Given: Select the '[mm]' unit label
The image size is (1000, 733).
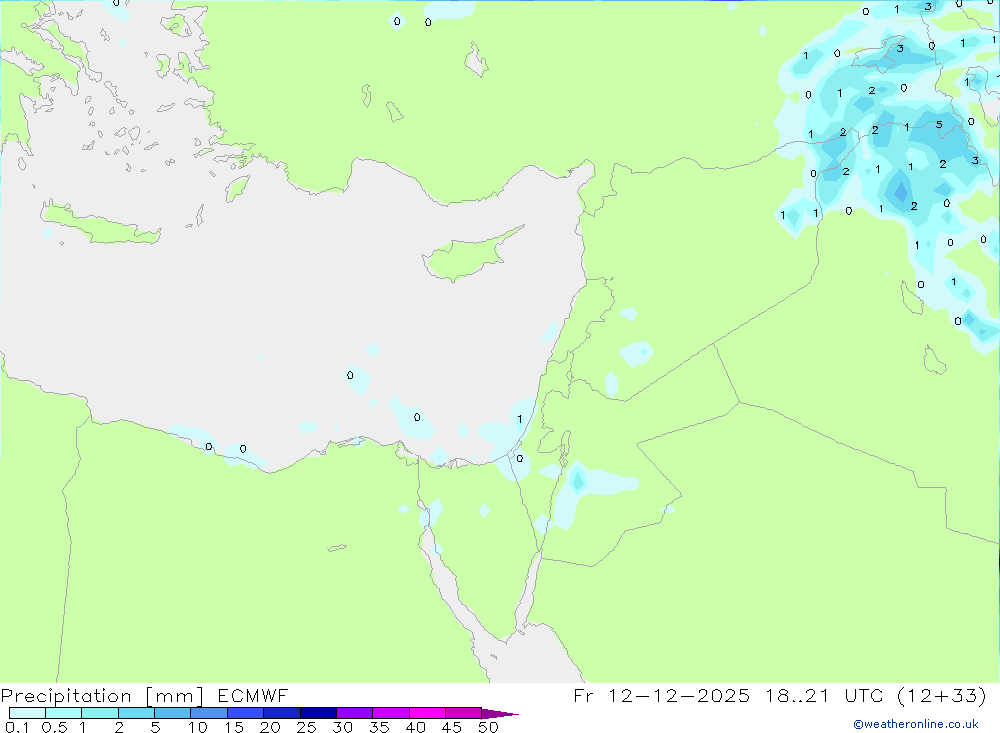Looking at the screenshot, I should point(174,696).
